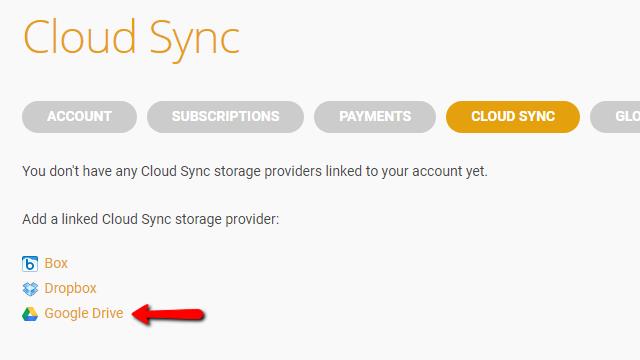Select the highlighted Cloud Sync tab
Viewport: 640px width, 360px height.
click(x=513, y=117)
